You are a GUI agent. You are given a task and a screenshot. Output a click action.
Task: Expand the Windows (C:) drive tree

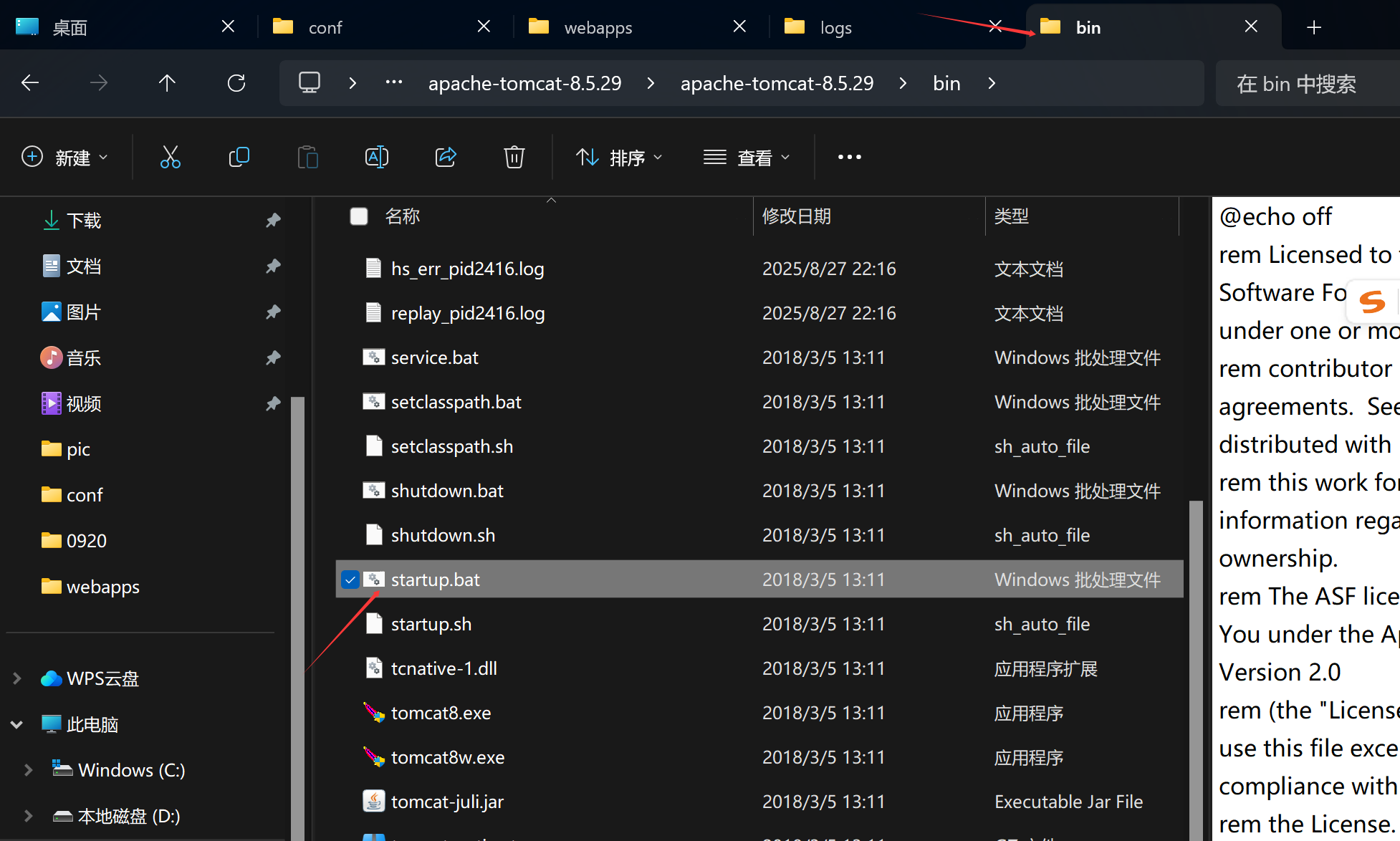tap(28, 770)
